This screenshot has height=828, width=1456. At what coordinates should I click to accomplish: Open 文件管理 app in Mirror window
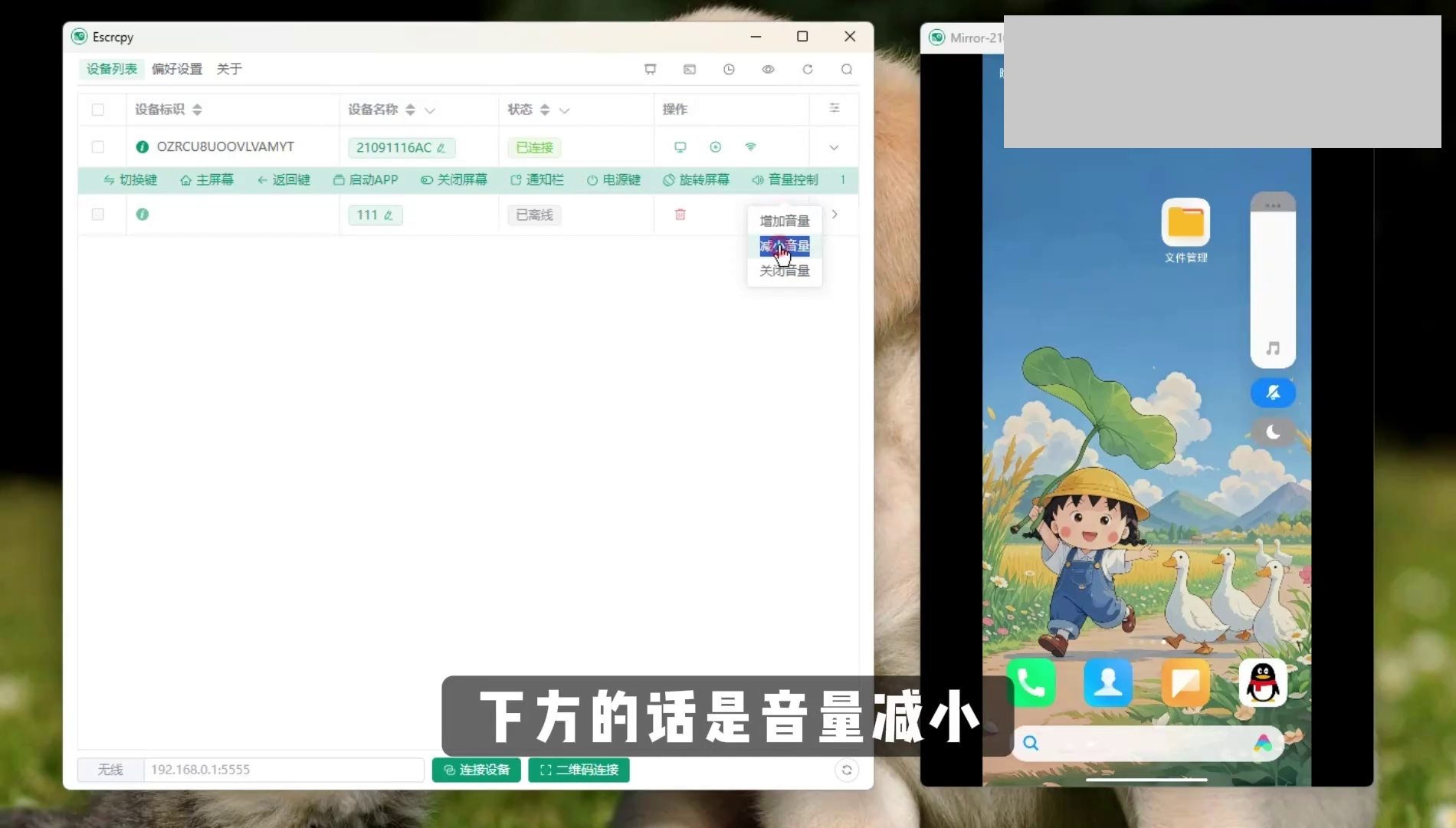(x=1185, y=230)
